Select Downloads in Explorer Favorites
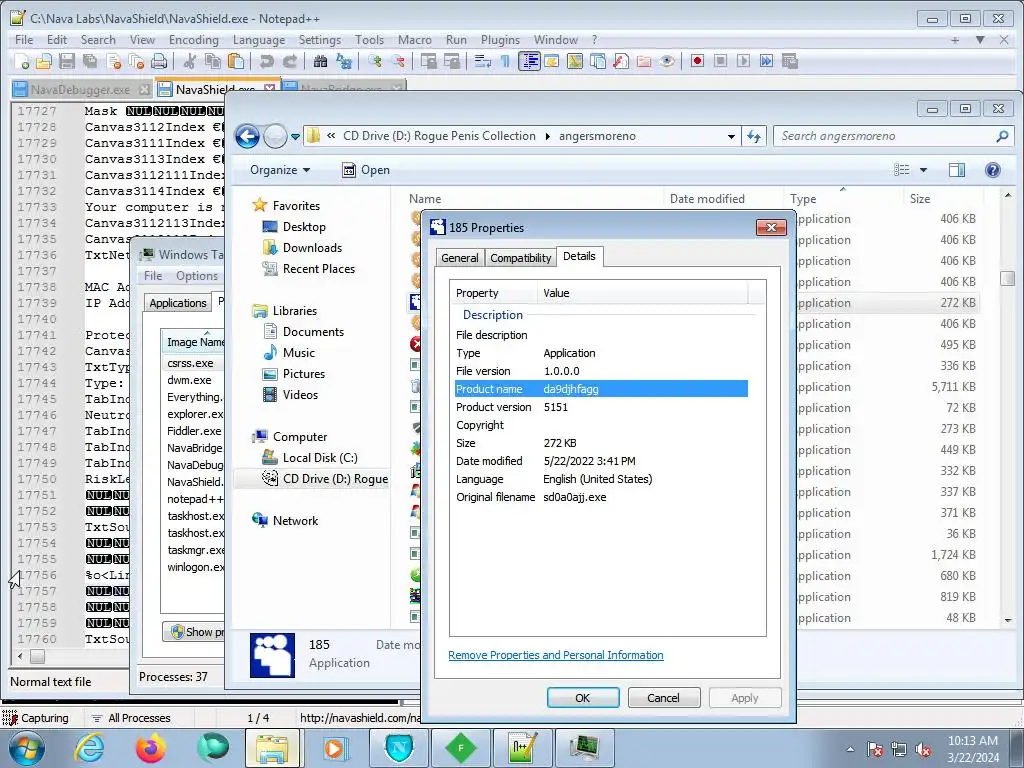1024x768 pixels. (312, 248)
